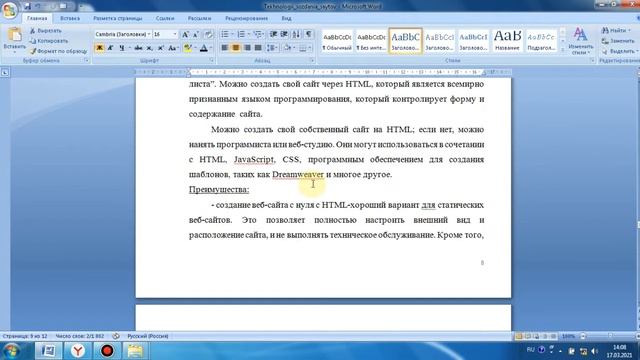Toggle italic (К) formatting

pos(110,48)
